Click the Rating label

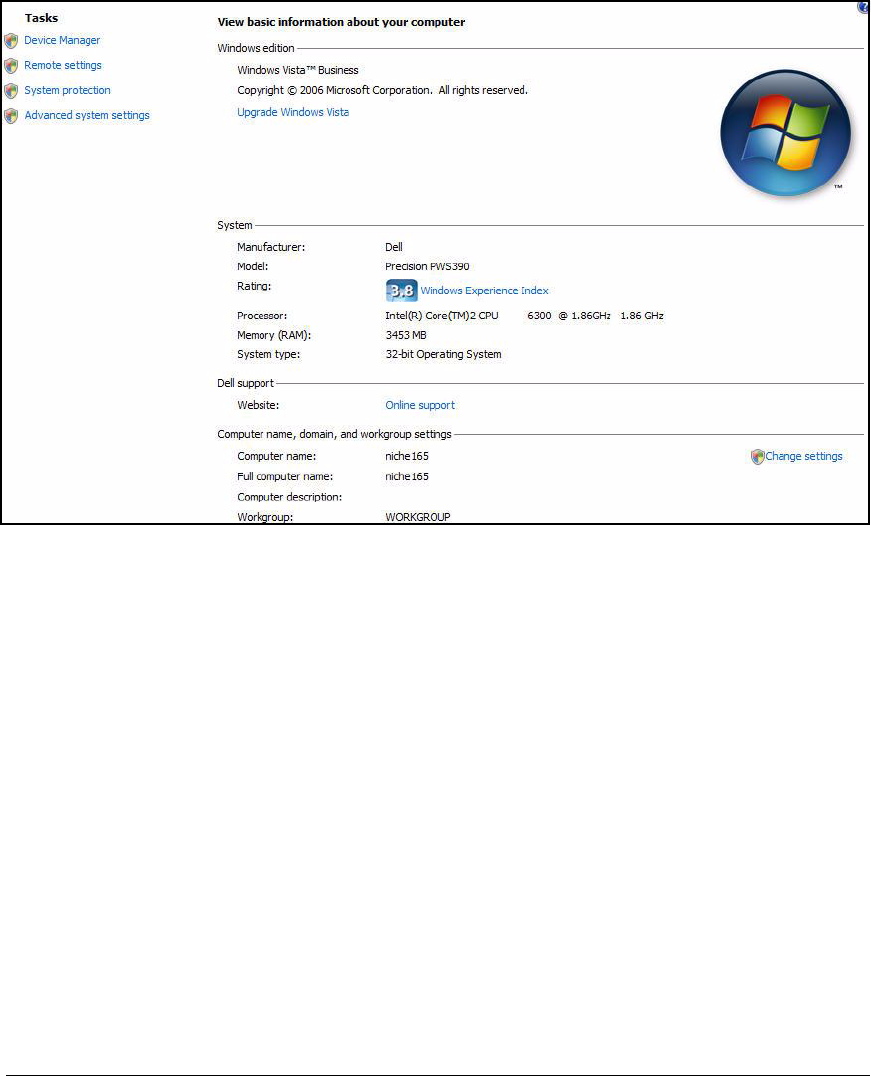pos(254,286)
